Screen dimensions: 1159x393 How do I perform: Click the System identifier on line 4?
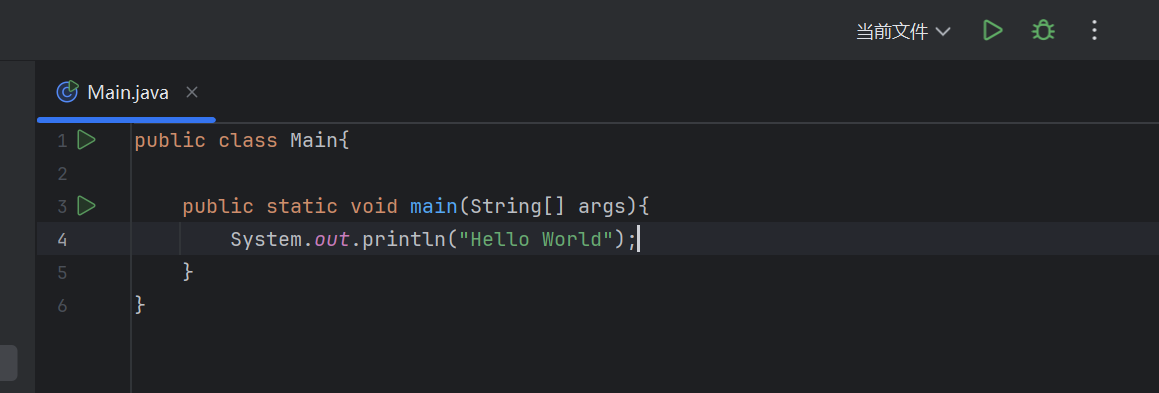click(266, 239)
